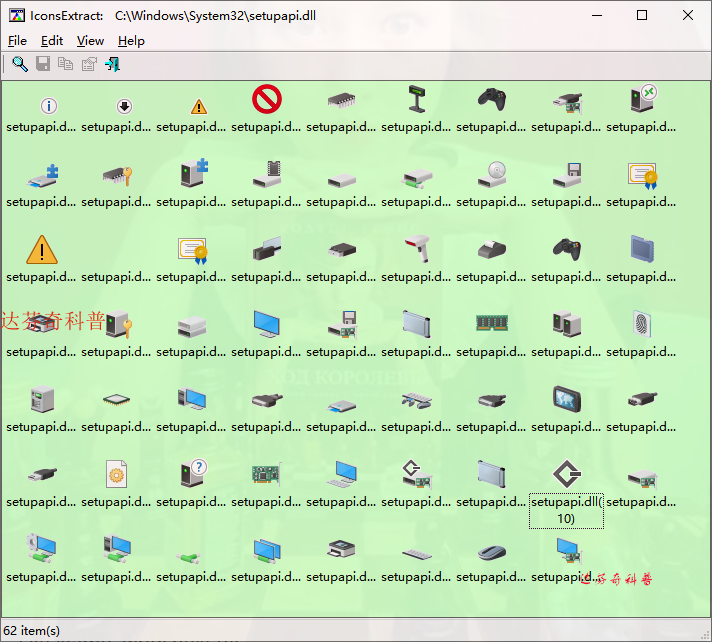Screen dimensions: 712x642
Task: Open the View menu
Action: tap(90, 41)
